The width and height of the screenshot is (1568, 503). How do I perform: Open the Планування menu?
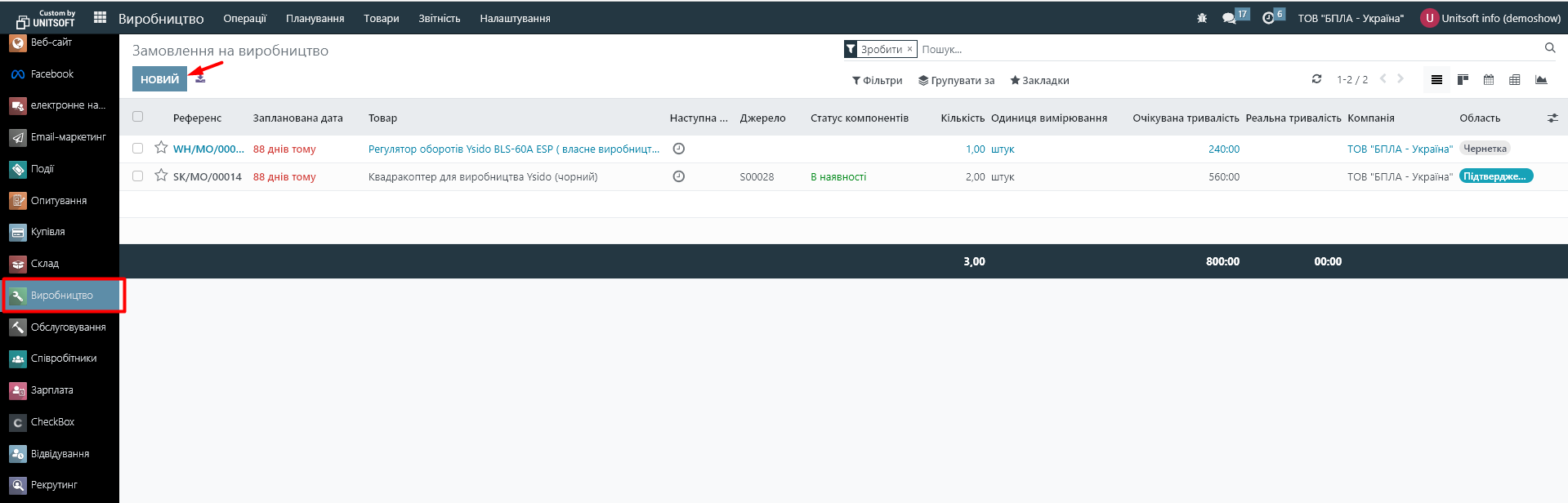tap(315, 18)
